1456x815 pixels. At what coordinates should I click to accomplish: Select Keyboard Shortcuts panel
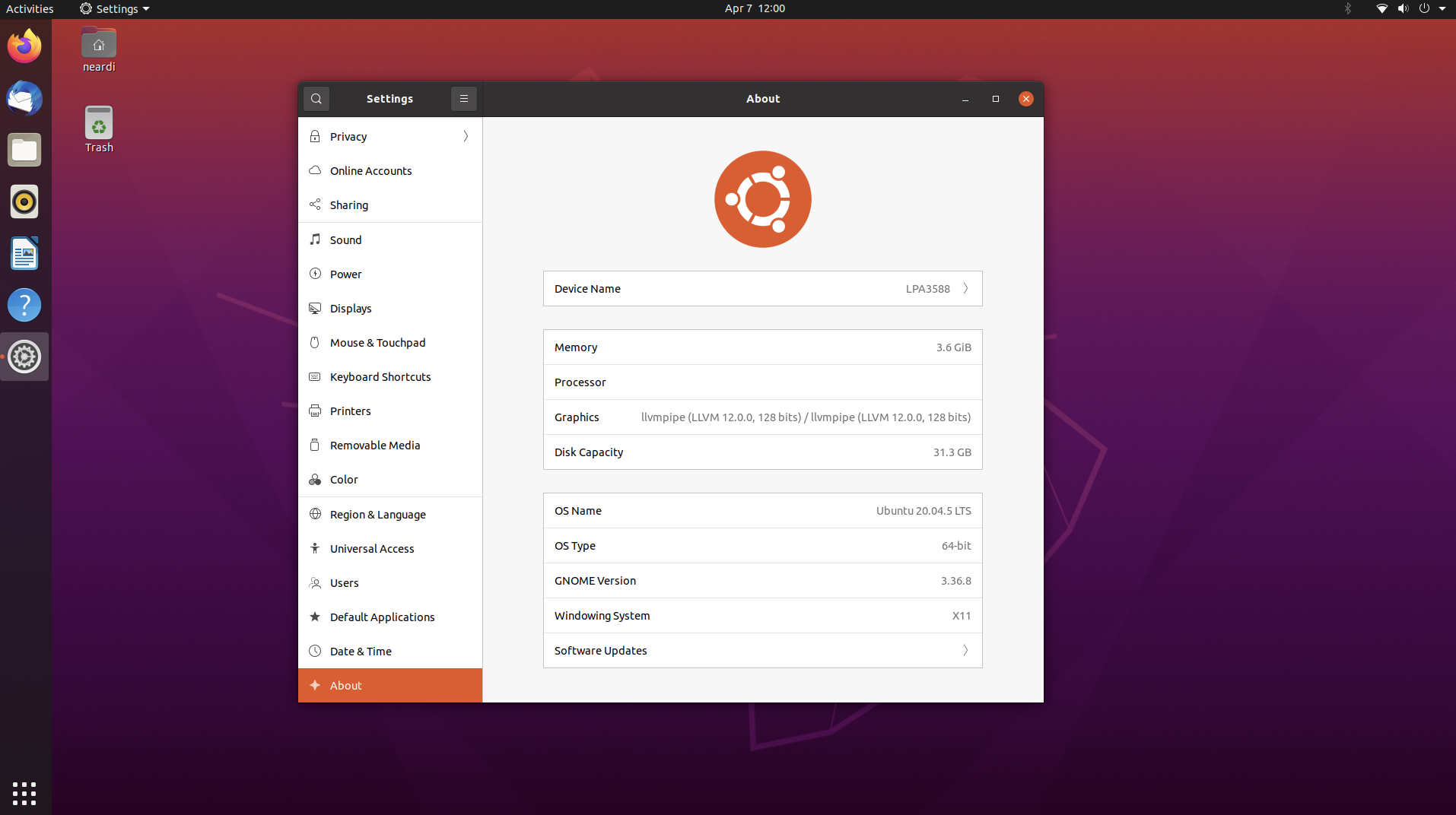coord(390,376)
